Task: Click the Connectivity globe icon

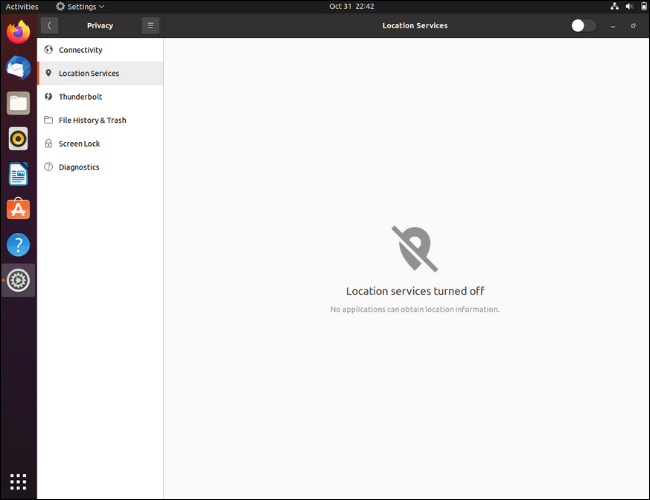Action: 49,50
